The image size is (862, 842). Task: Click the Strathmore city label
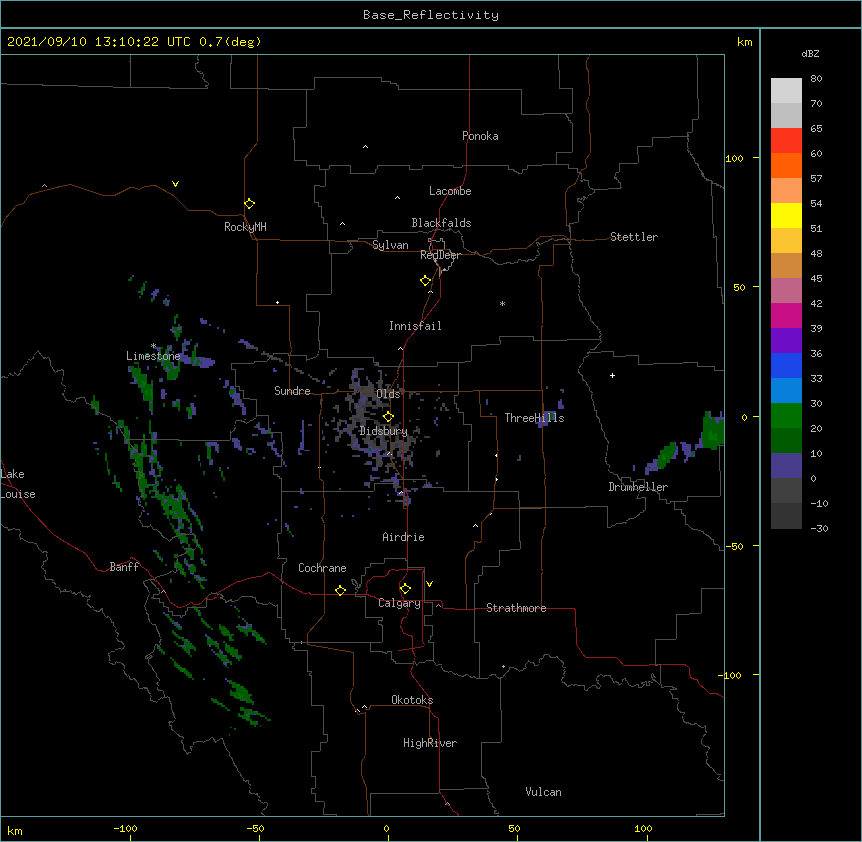click(x=516, y=608)
